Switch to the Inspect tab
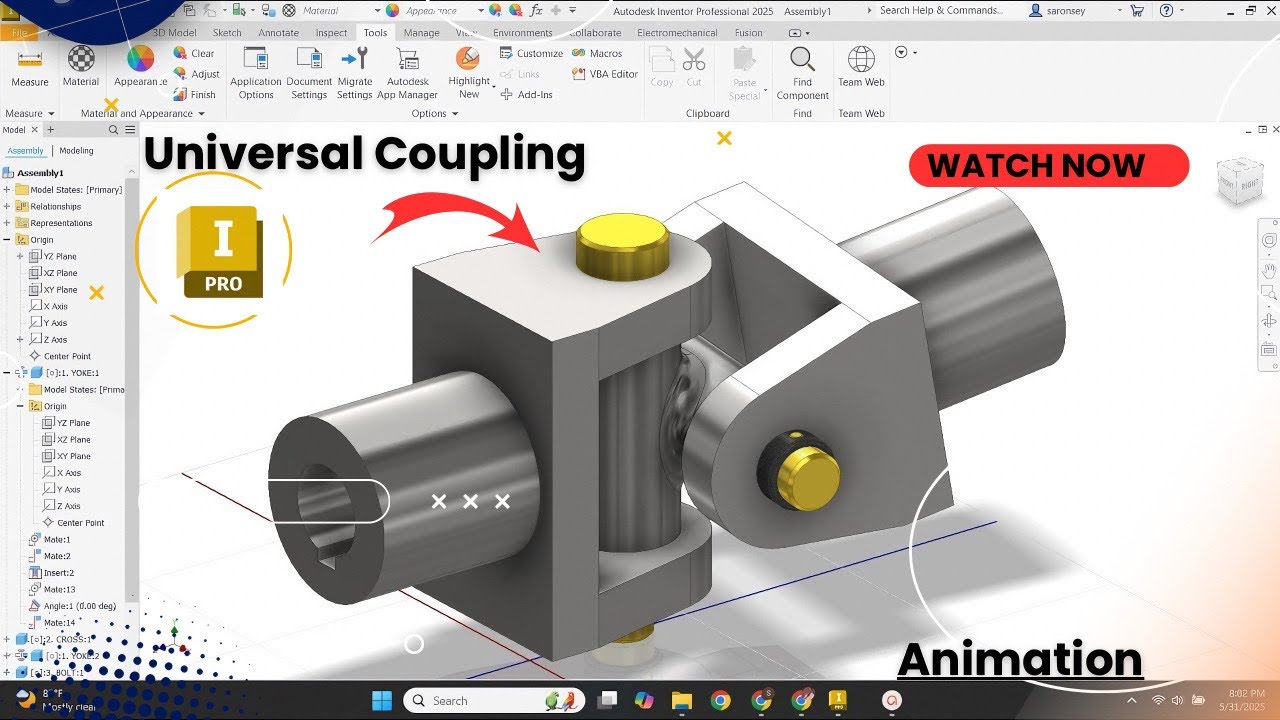1280x720 pixels. 331,32
